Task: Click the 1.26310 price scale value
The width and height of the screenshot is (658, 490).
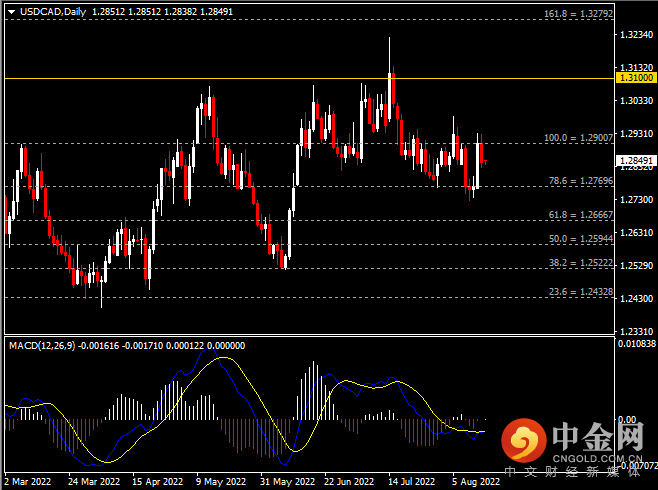Action: coord(637,233)
